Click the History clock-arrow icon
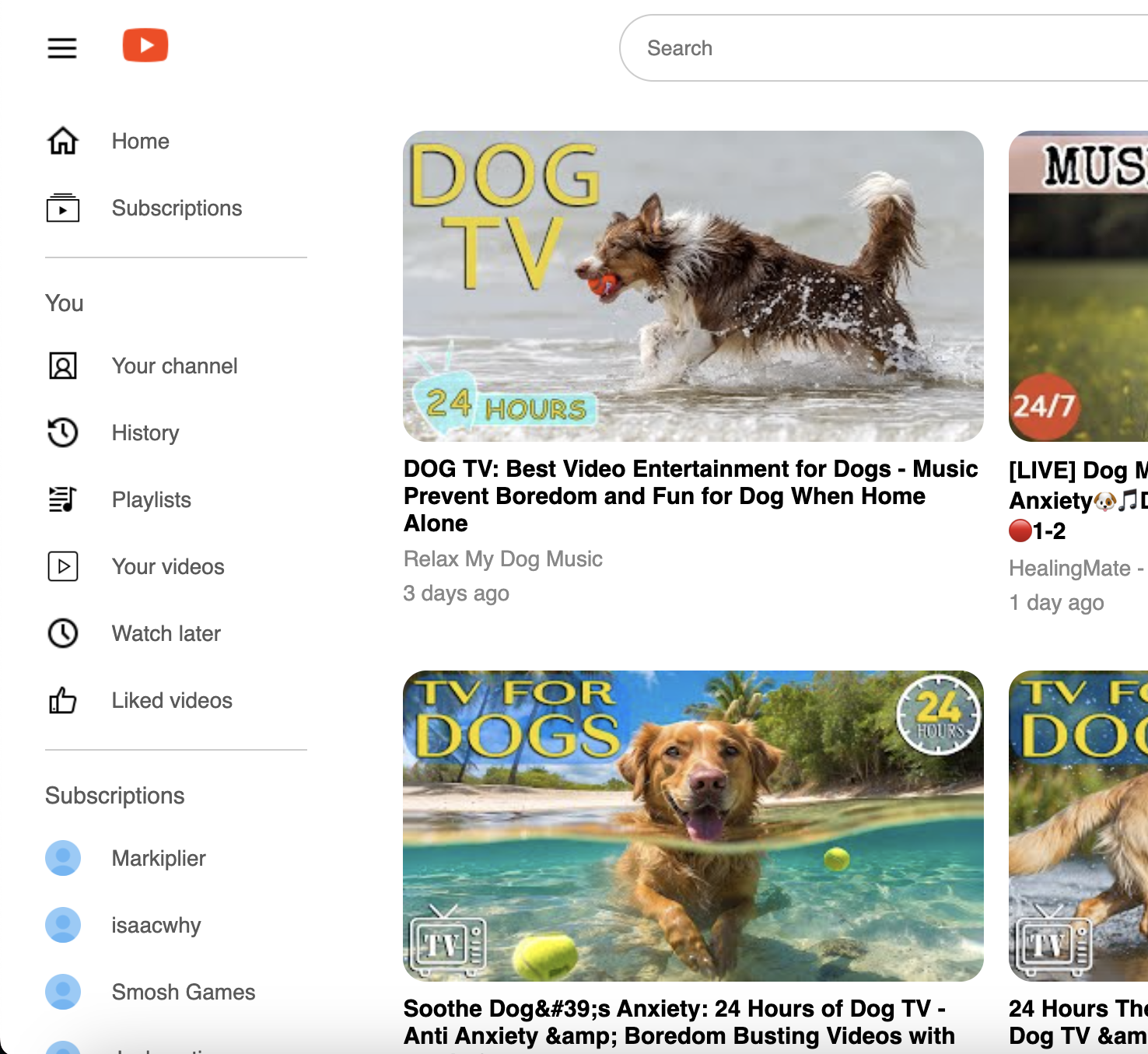The height and width of the screenshot is (1054, 1148). (63, 432)
